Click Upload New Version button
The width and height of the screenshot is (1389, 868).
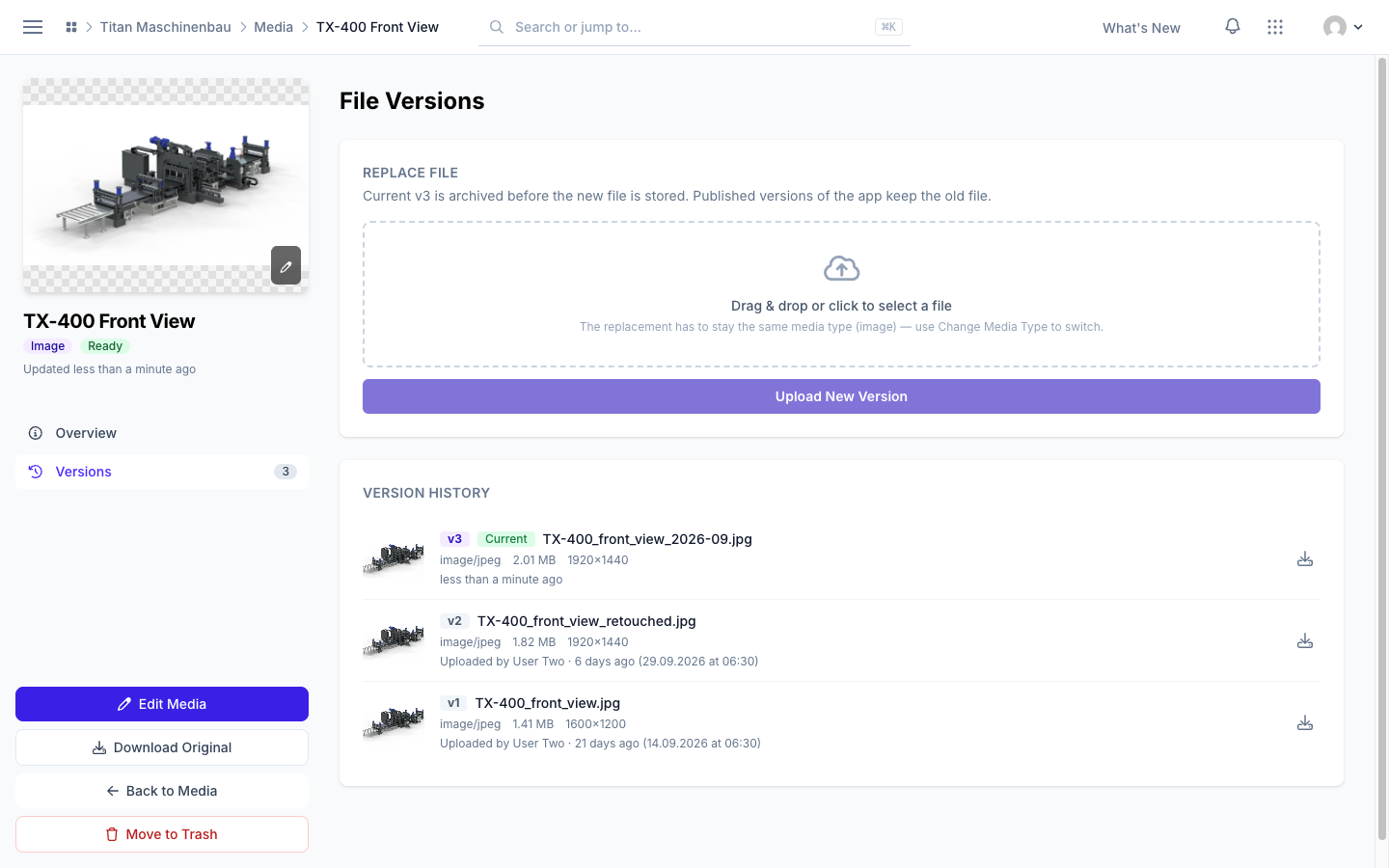click(841, 396)
